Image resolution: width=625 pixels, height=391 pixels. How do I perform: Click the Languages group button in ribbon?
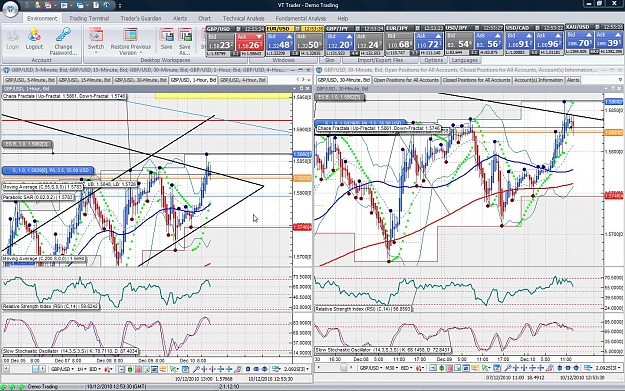[x=464, y=60]
